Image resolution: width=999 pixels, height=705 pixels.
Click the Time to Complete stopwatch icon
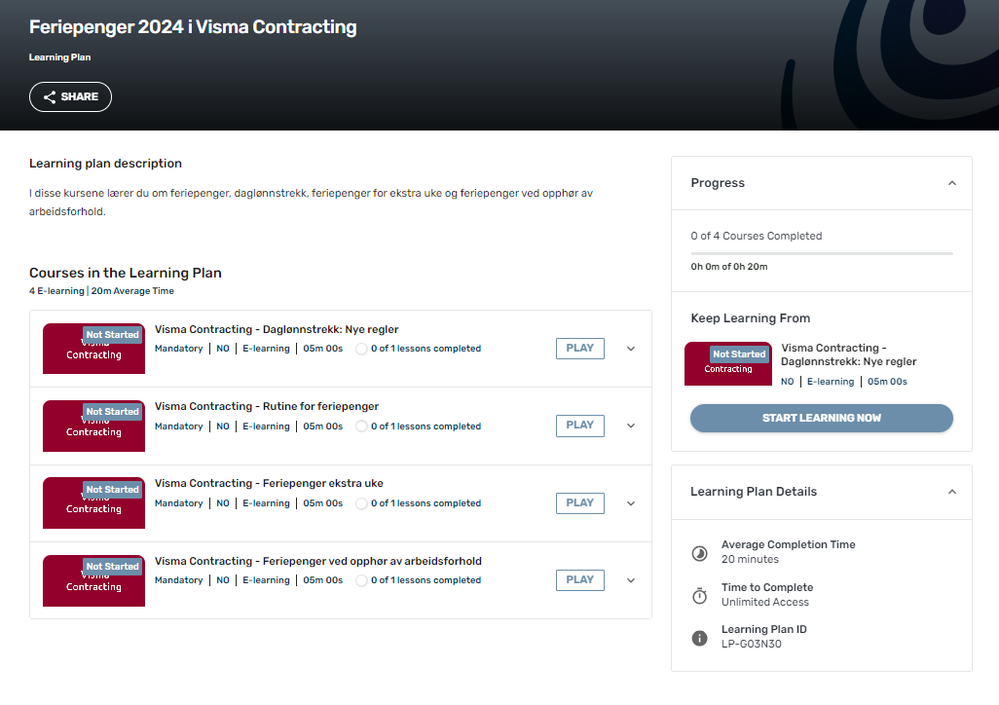pos(700,596)
